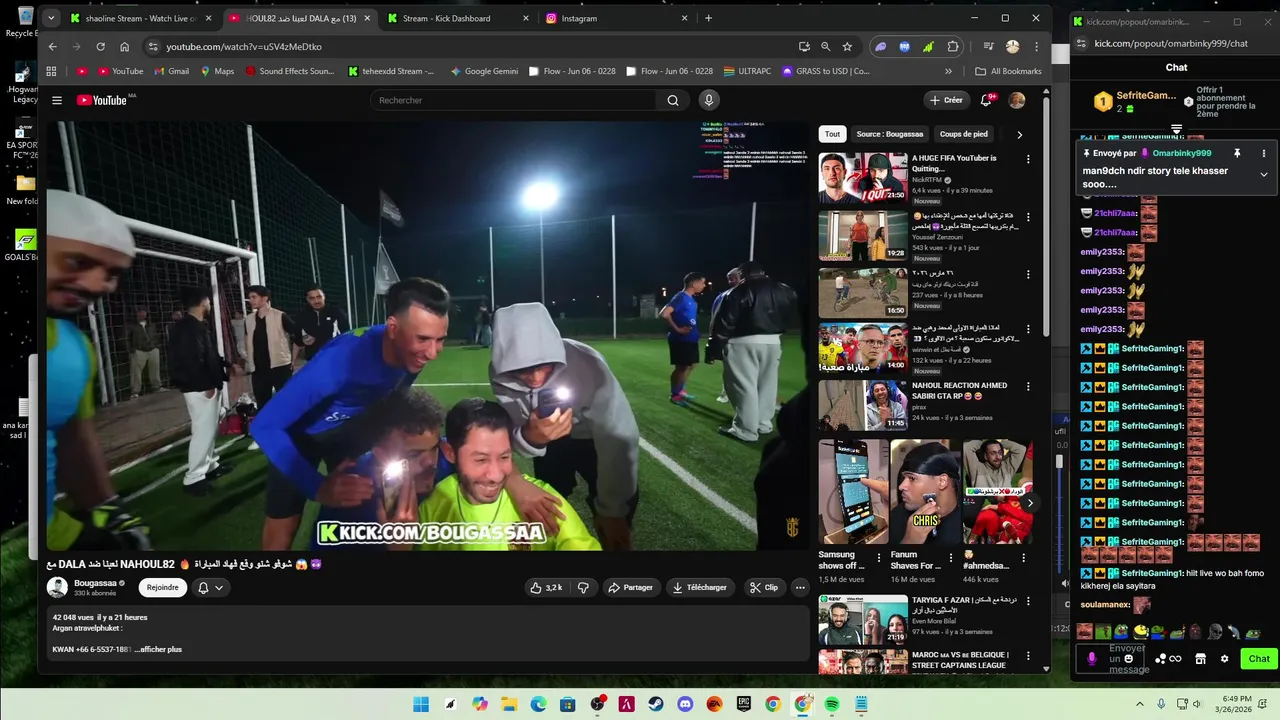1280x720 pixels.
Task: Expand description with afficher plus
Action: [160, 650]
